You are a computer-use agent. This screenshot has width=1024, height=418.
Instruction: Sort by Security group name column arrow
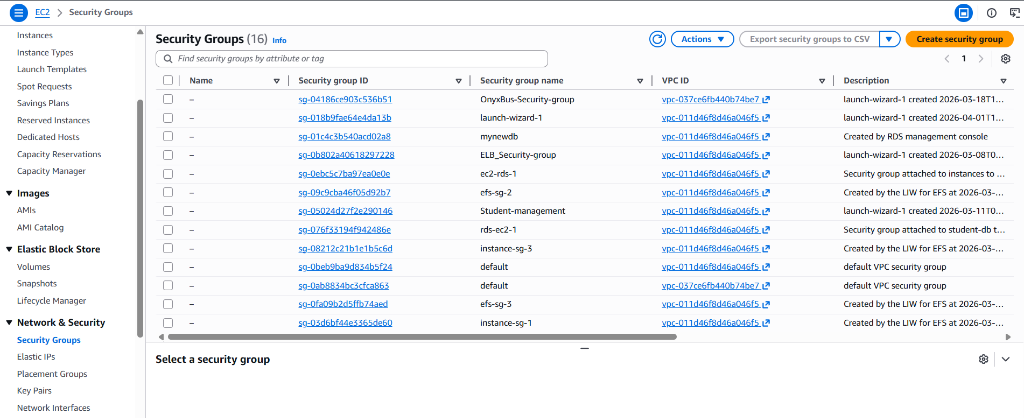pyautogui.click(x=640, y=81)
